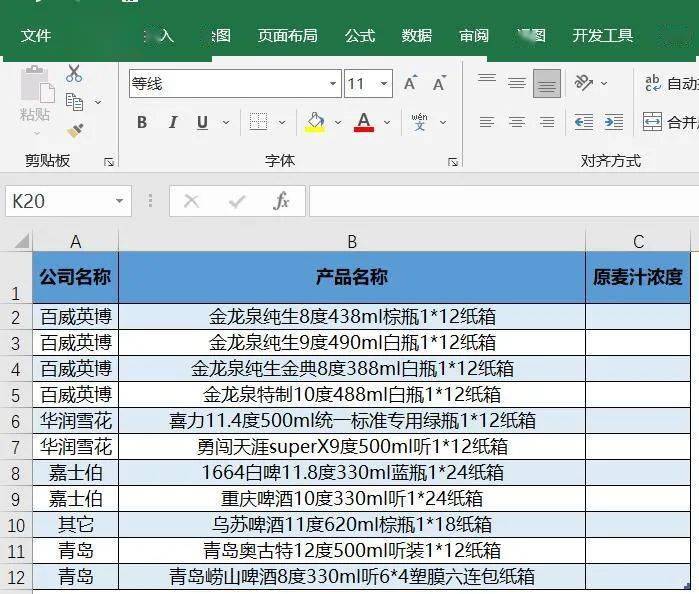The height and width of the screenshot is (594, 699).
Task: Open the Insert Function fx dialog
Action: [281, 201]
